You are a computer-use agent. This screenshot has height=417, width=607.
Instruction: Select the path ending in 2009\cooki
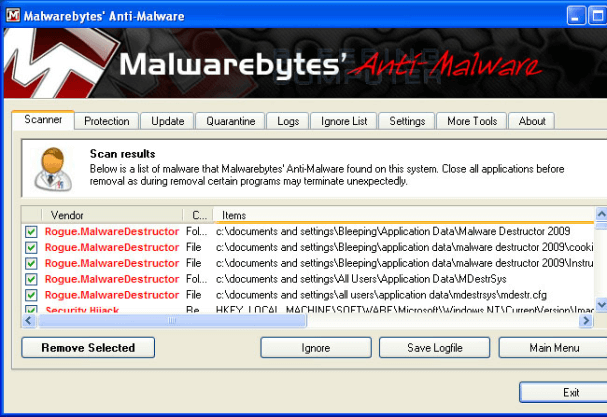(404, 247)
